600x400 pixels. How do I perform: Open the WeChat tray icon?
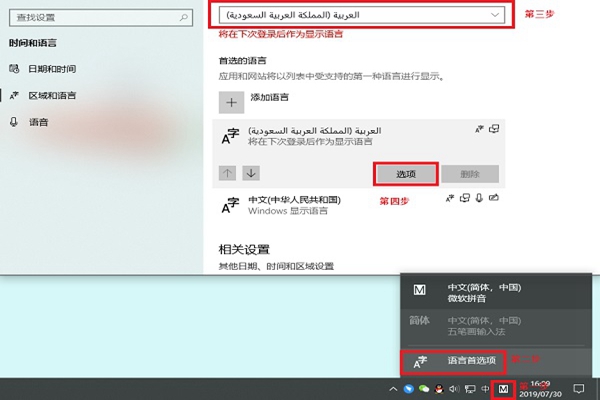pyautogui.click(x=424, y=389)
